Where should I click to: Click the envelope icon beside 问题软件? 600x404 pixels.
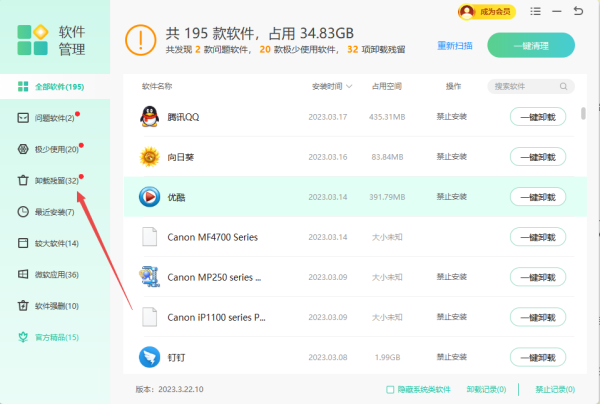coord(23,118)
